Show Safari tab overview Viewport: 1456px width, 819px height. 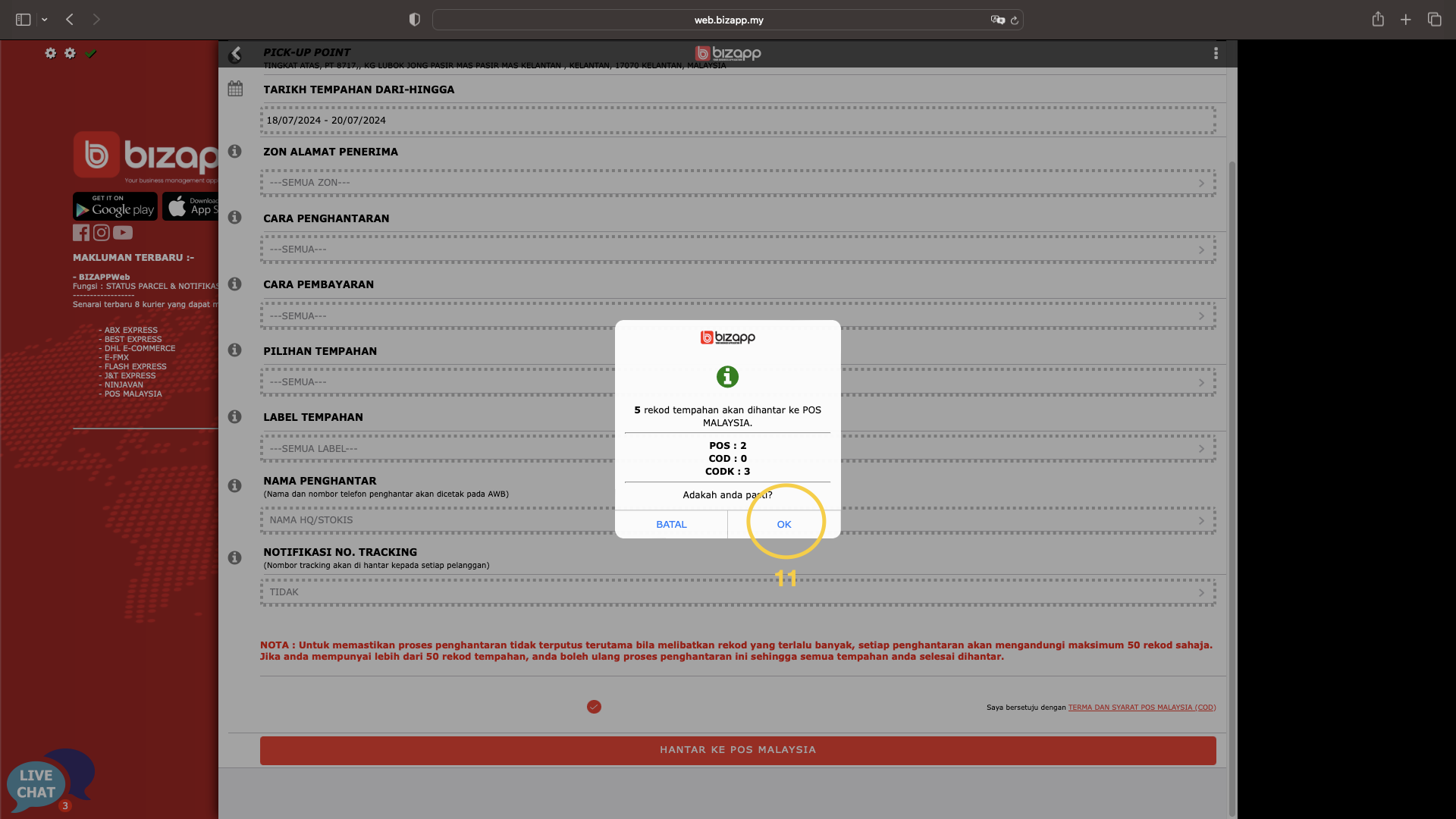coord(1435,20)
